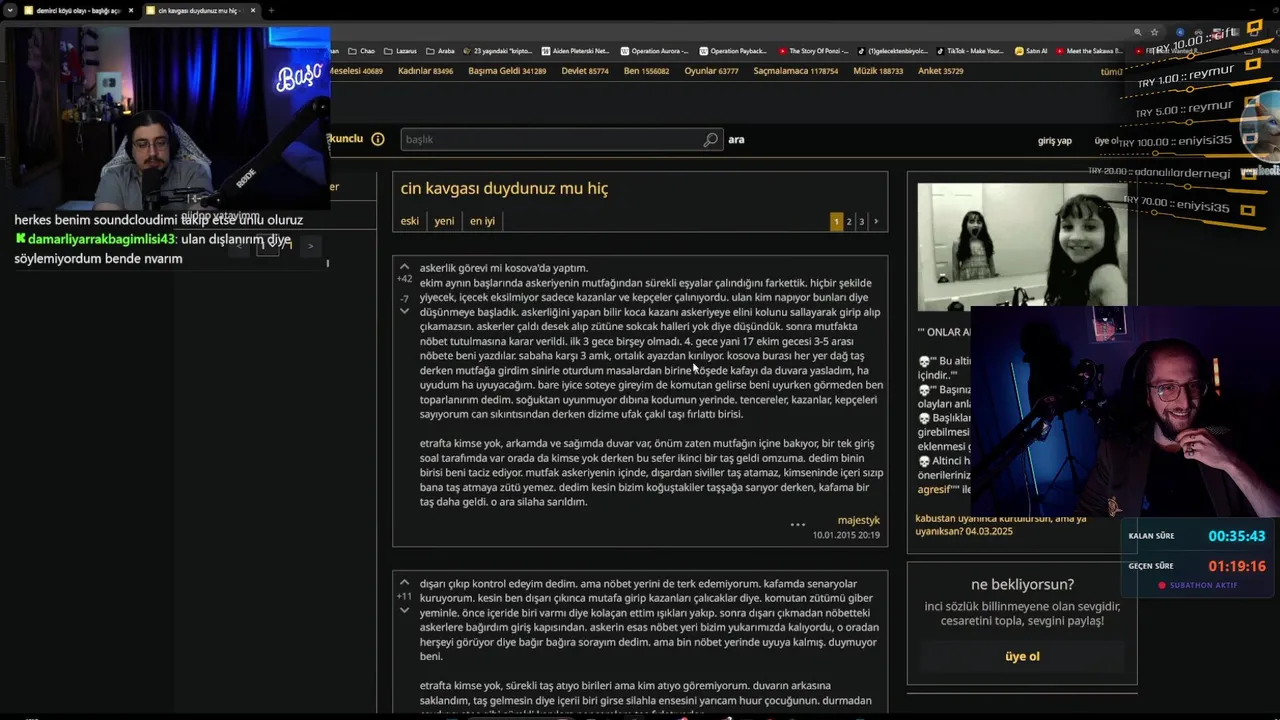Image resolution: width=1280 pixels, height=720 pixels.
Task: Open a new browser tab with plus
Action: (x=271, y=10)
